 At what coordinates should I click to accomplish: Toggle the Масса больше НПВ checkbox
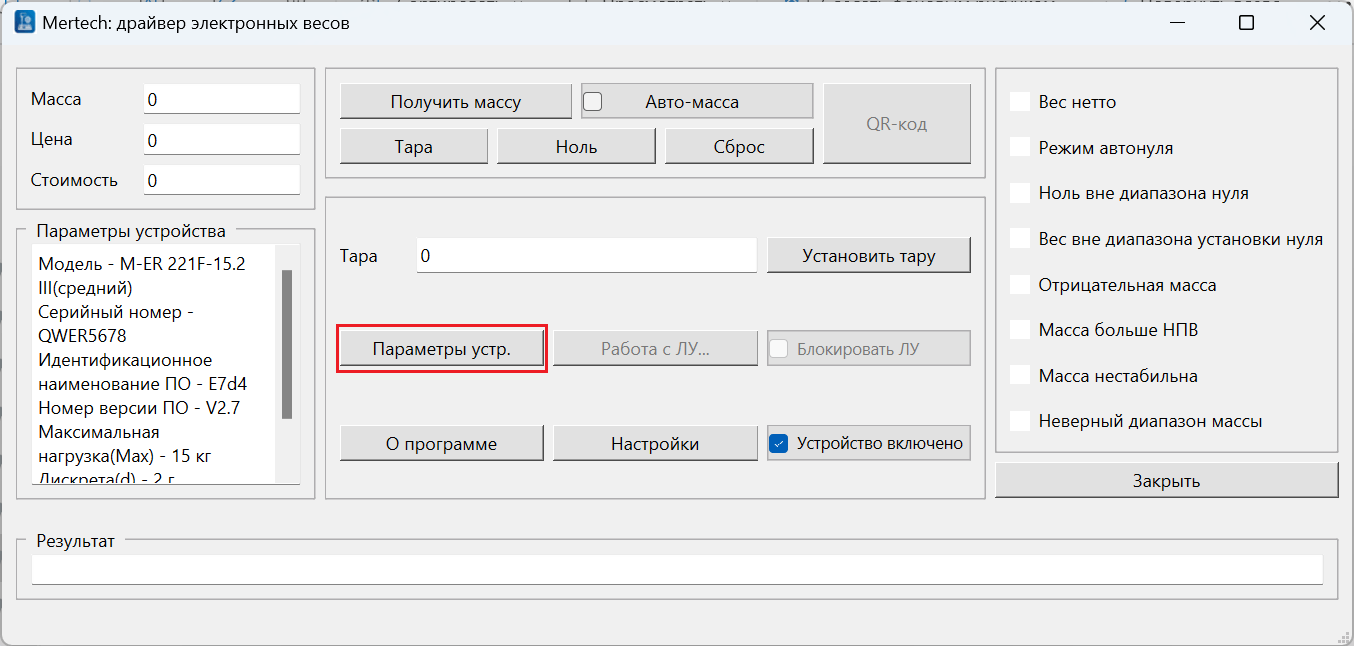tap(1020, 330)
